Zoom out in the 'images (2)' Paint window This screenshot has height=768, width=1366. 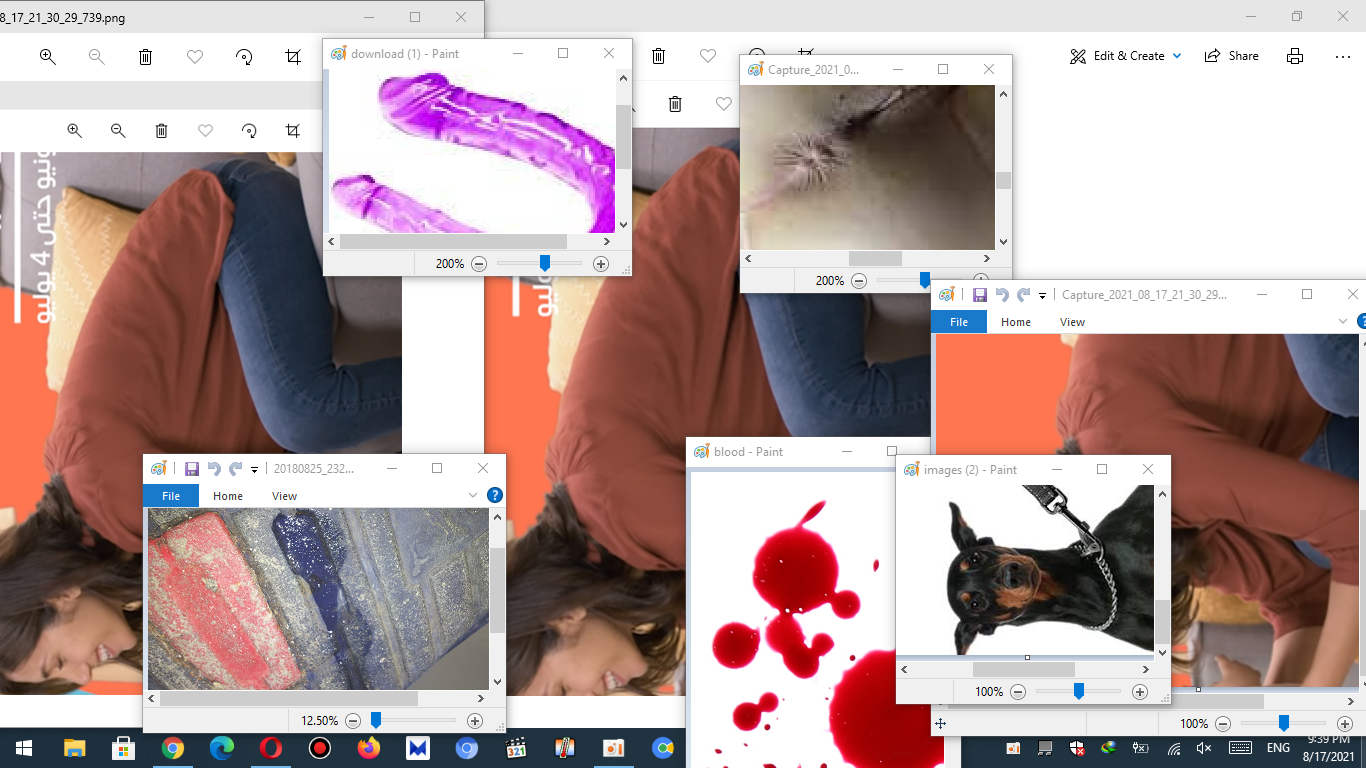coord(1018,692)
